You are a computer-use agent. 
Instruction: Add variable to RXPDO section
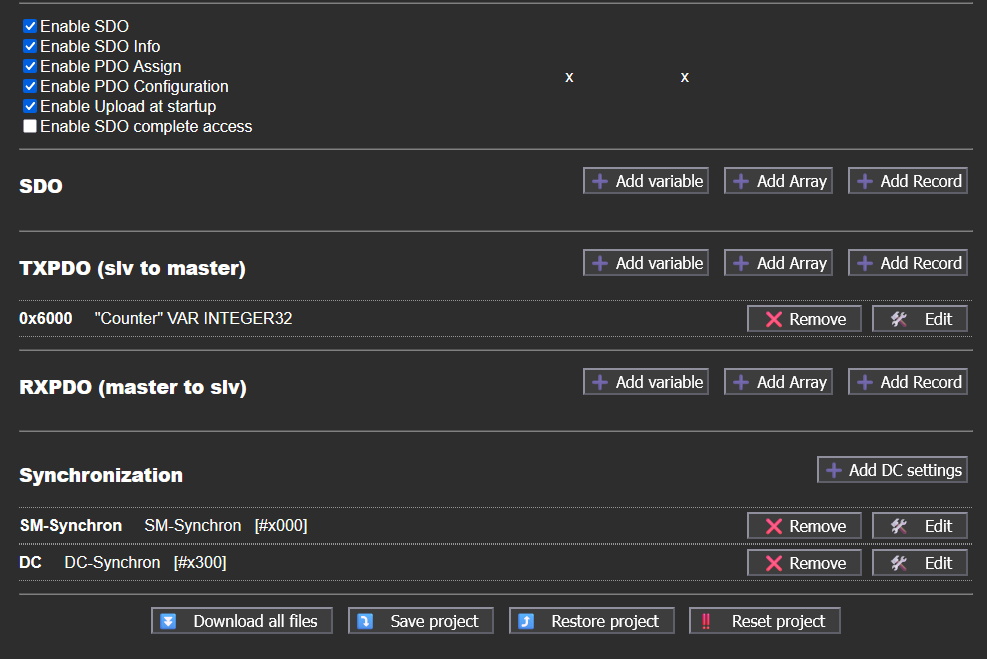point(646,382)
